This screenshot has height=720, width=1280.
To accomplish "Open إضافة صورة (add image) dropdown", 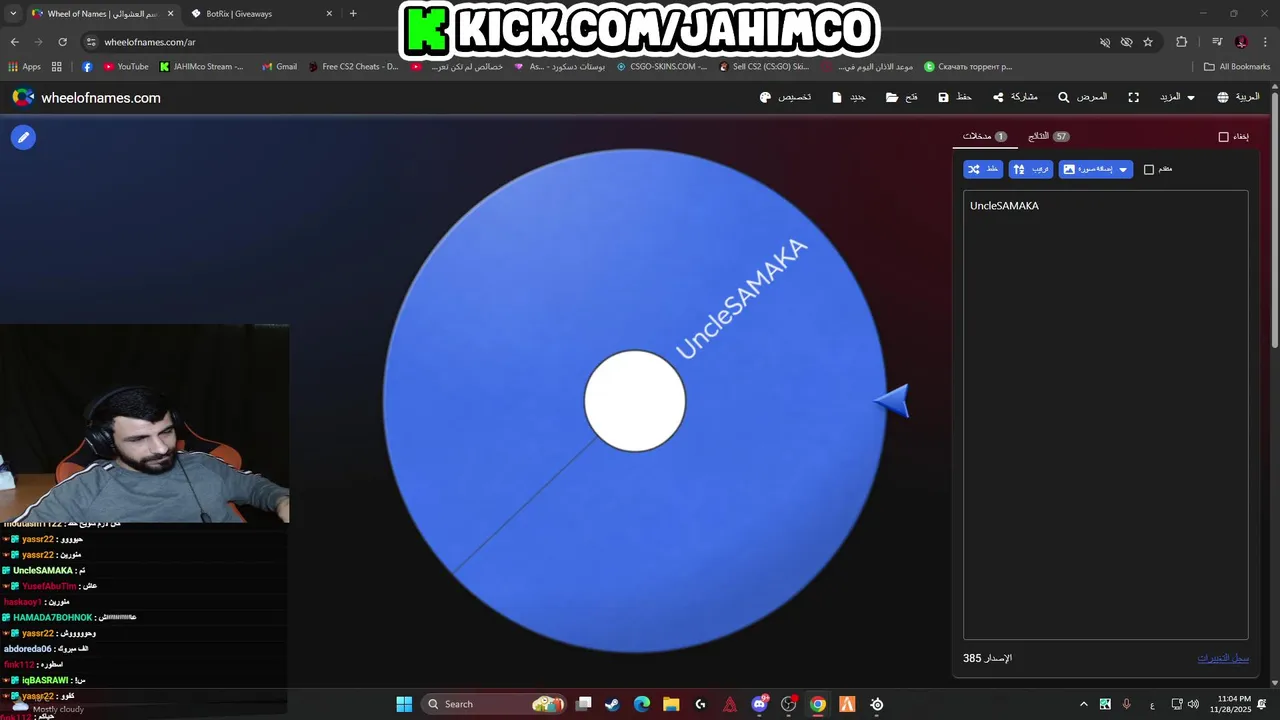I will click(x=1096, y=169).
